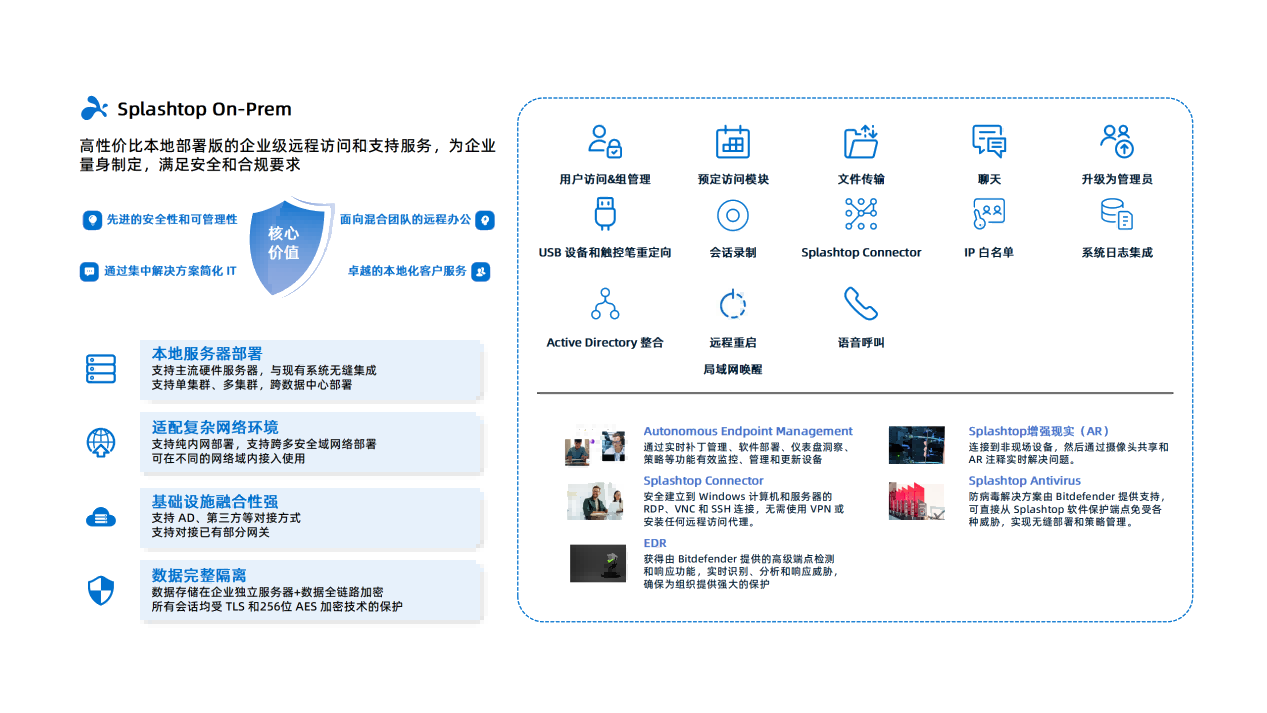Click the 本地服务器部署 heading
The image size is (1267, 713).
coord(207,353)
